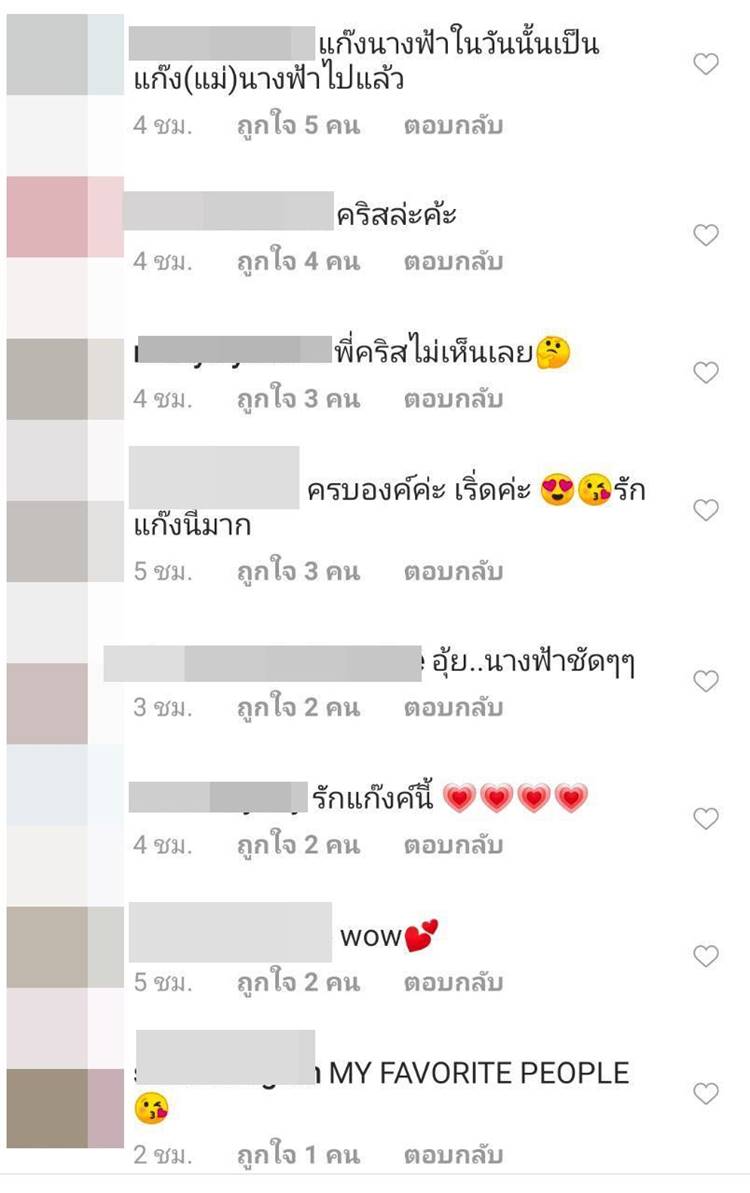This screenshot has height=1193, width=750.
Task: Like the พี่คริสไม่เห็นเลย comment
Action: [706, 373]
